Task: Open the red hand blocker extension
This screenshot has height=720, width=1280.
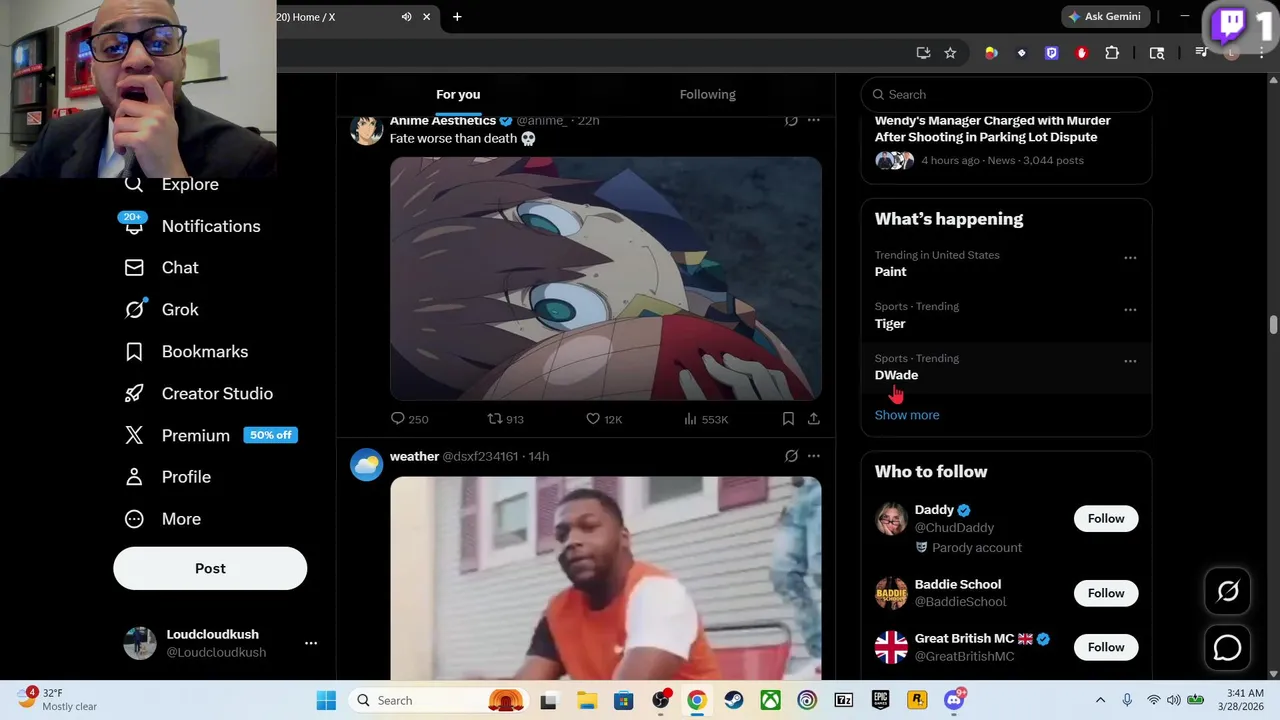Action: [1081, 53]
